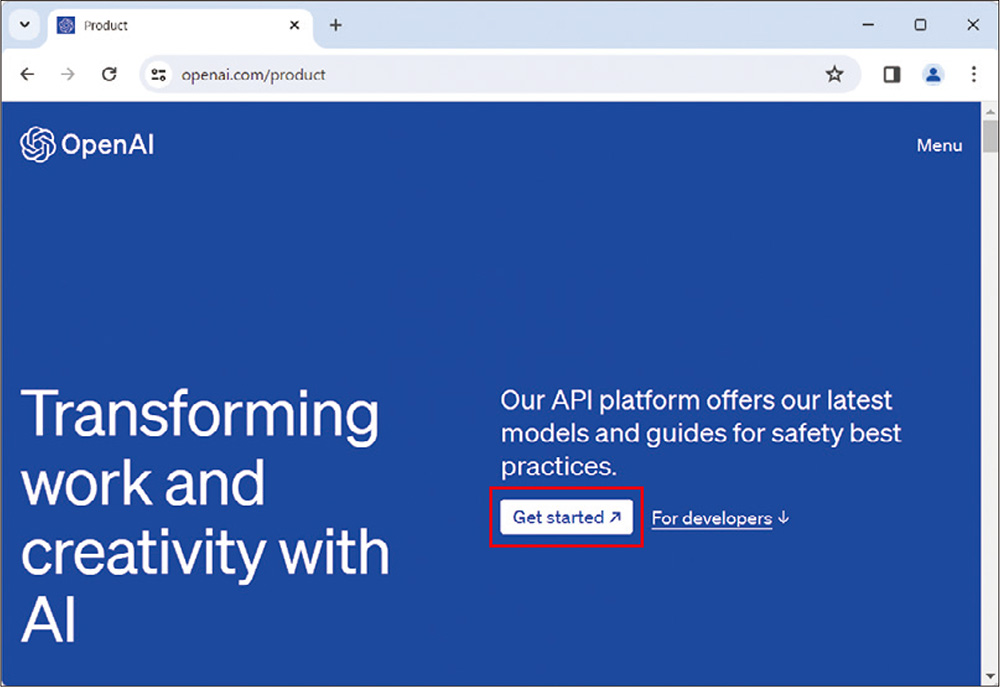Navigate back to the previous page
The height and width of the screenshot is (687, 1000).
(27, 74)
